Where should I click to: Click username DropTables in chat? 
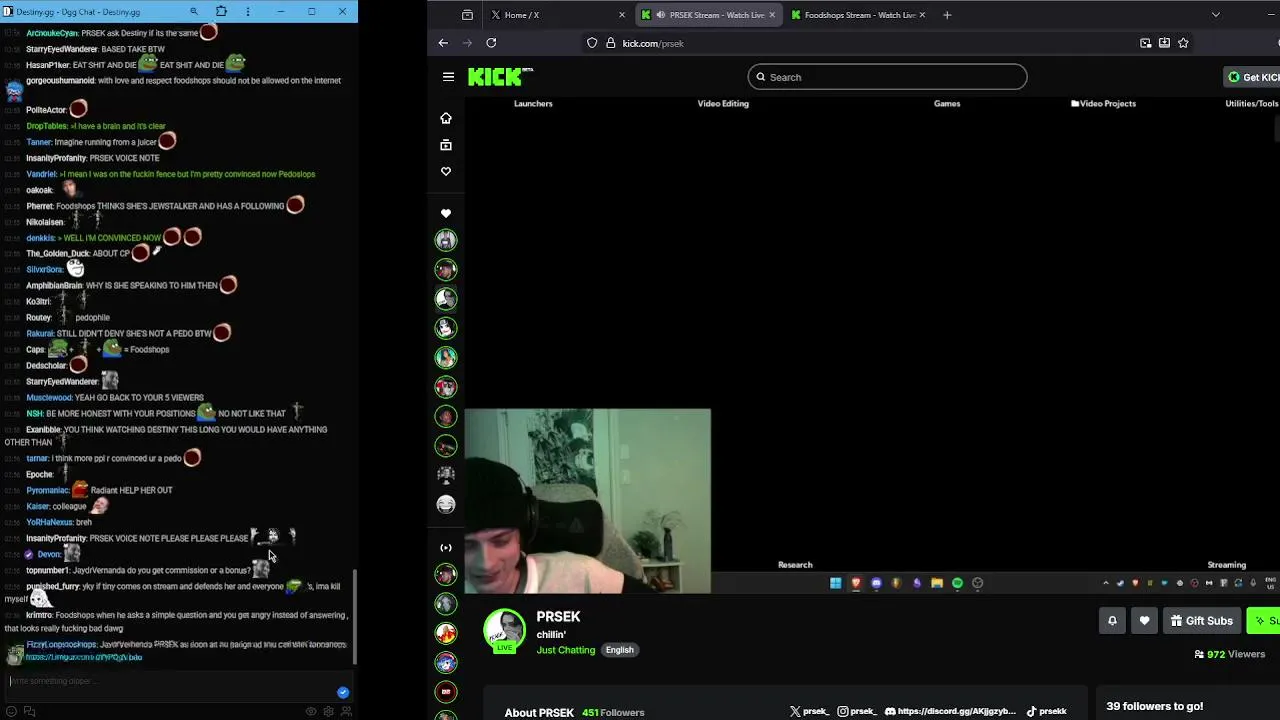(x=46, y=126)
